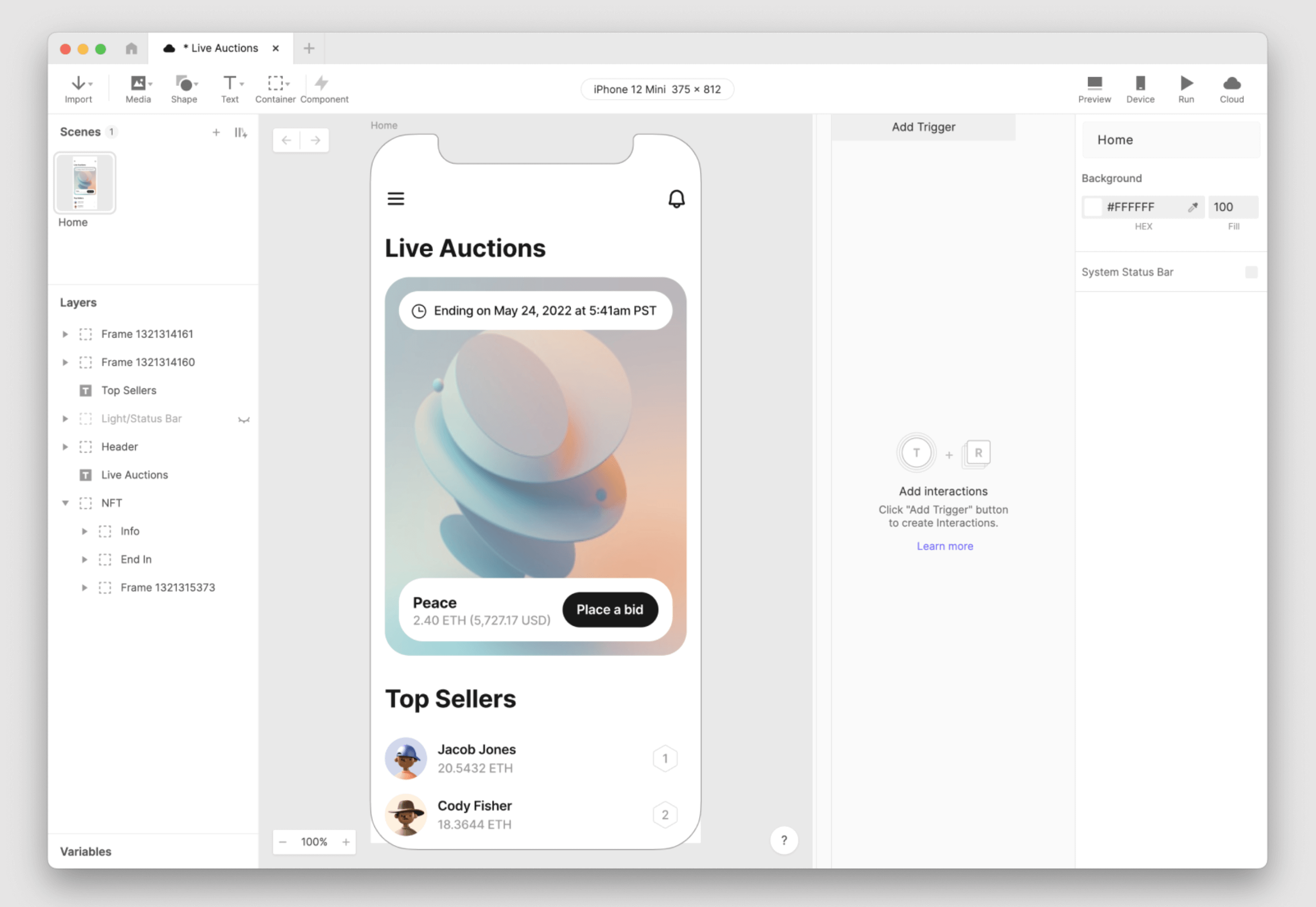Screen dimensions: 1316x907
Task: Click the Peace title text
Action: click(435, 603)
